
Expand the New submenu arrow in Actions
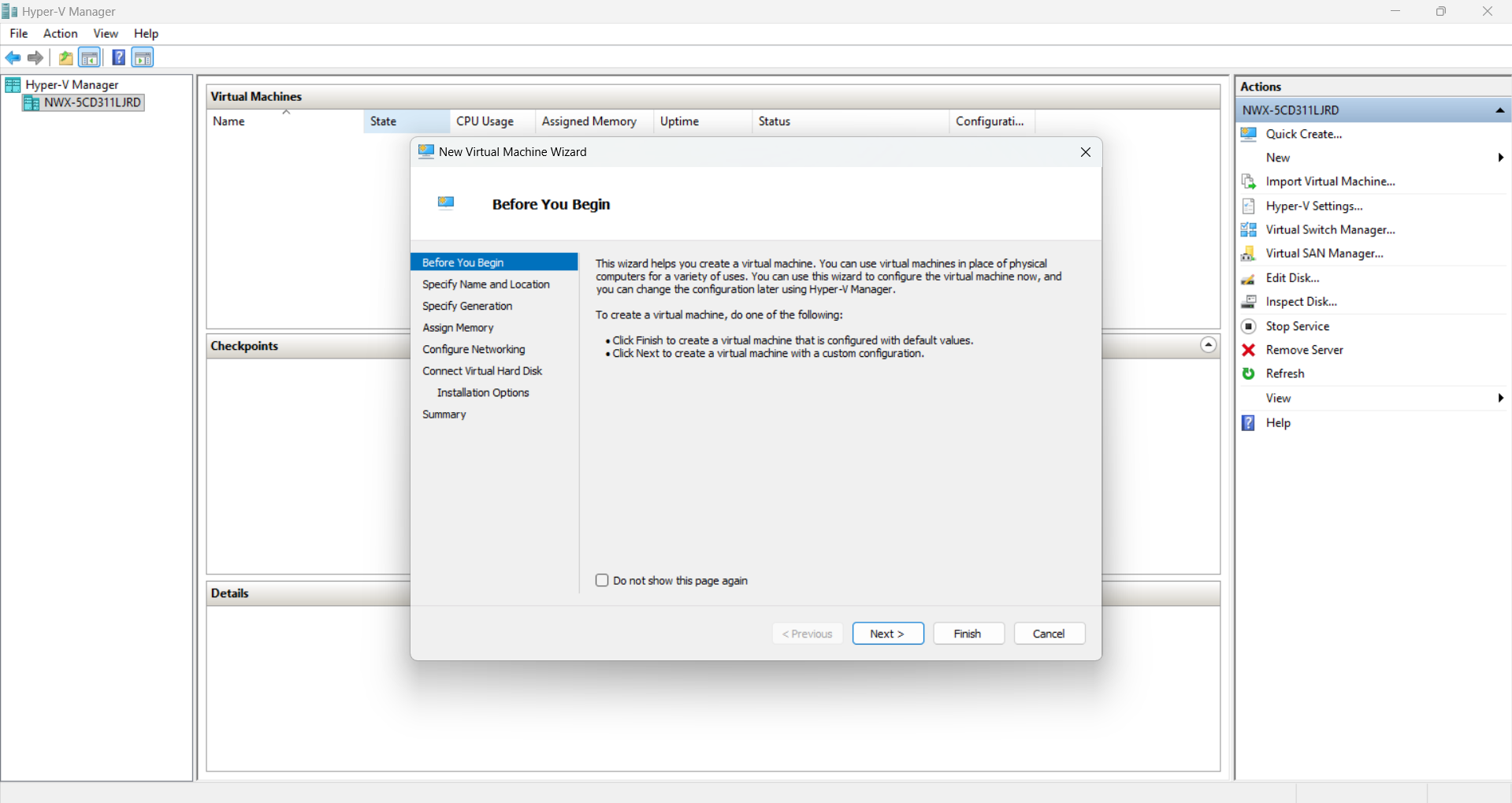coord(1500,158)
